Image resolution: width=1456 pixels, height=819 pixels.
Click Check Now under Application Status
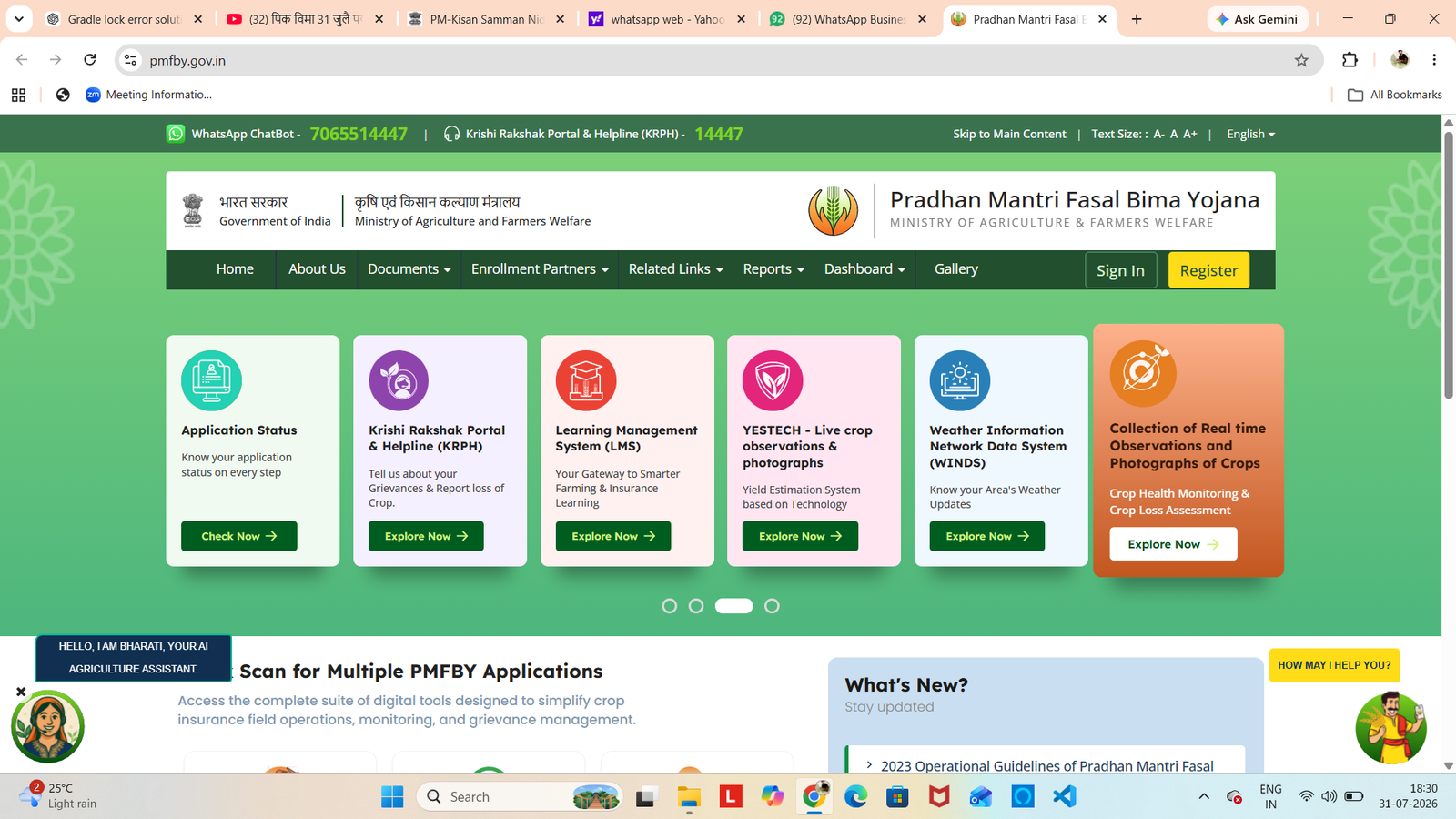pyautogui.click(x=239, y=536)
